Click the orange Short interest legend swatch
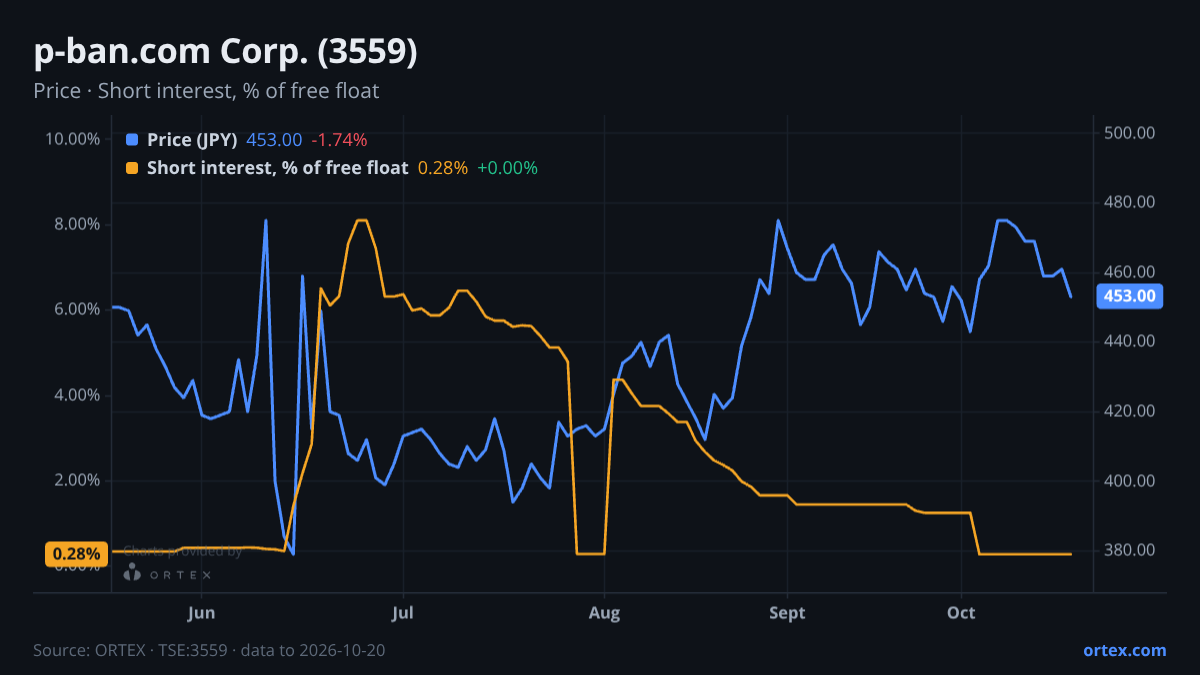 click(x=132, y=168)
